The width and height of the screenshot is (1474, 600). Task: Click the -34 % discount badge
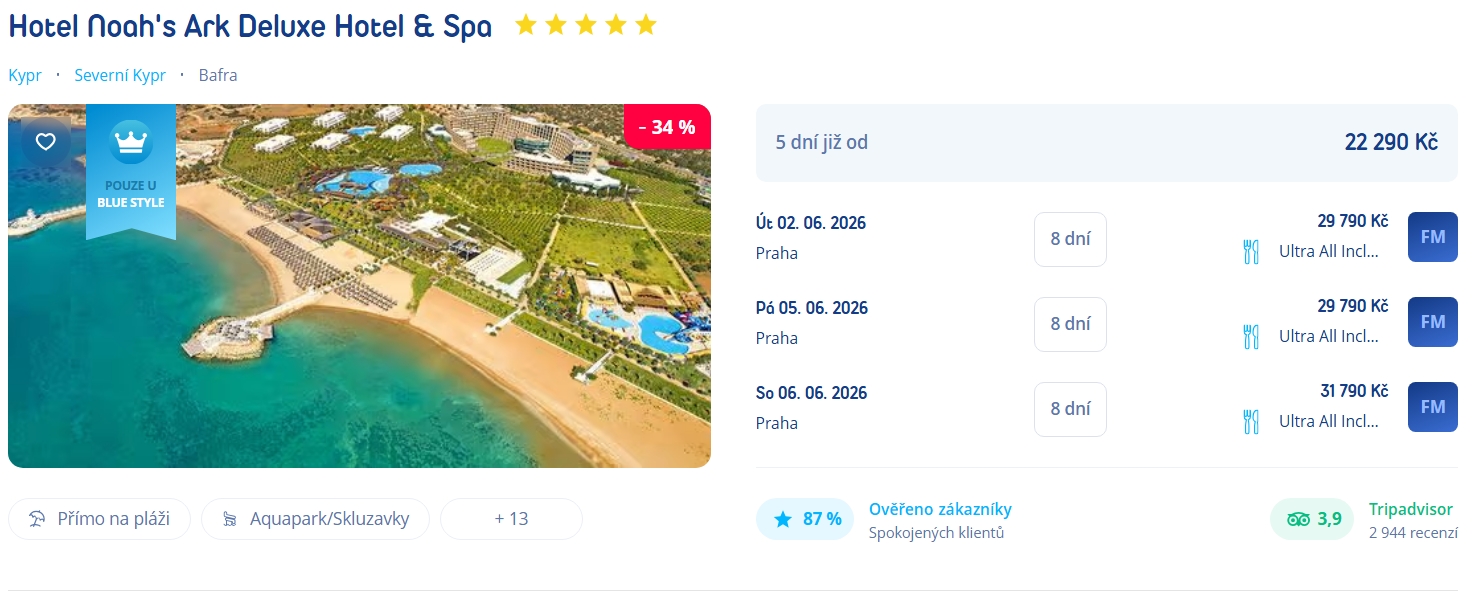667,127
